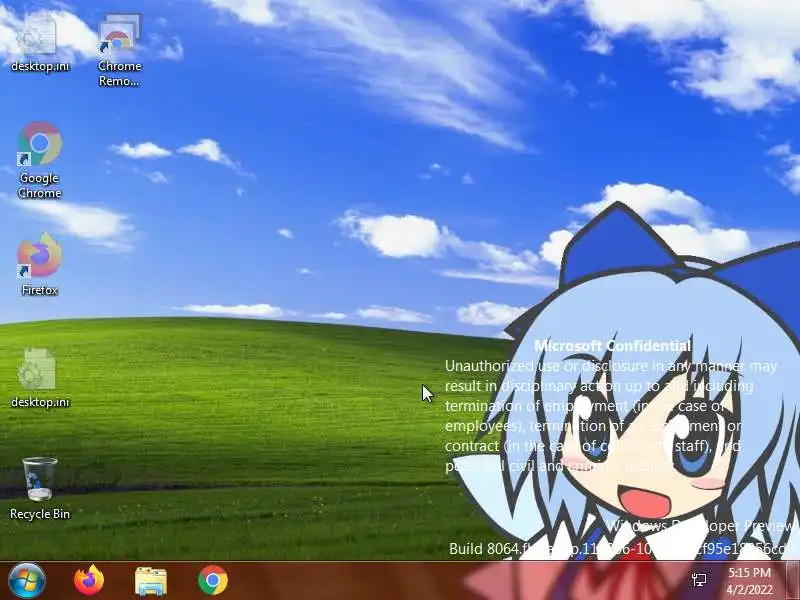800x600 pixels.
Task: Select the Chrome Remote Desktop shortcut
Action: [x=119, y=50]
